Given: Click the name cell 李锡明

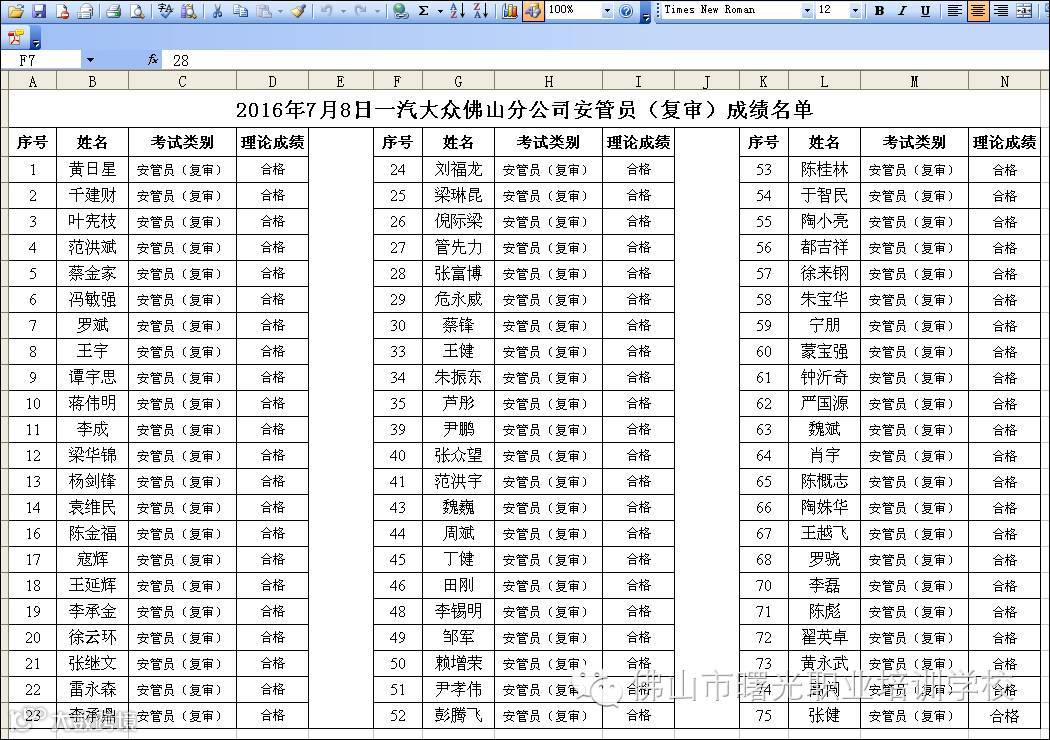Looking at the screenshot, I should (x=458, y=611).
